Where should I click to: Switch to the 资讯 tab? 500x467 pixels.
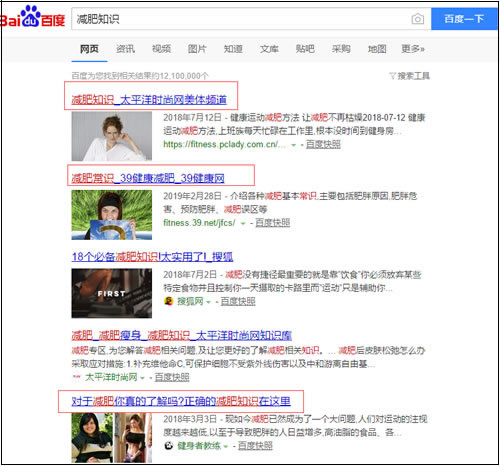125,49
